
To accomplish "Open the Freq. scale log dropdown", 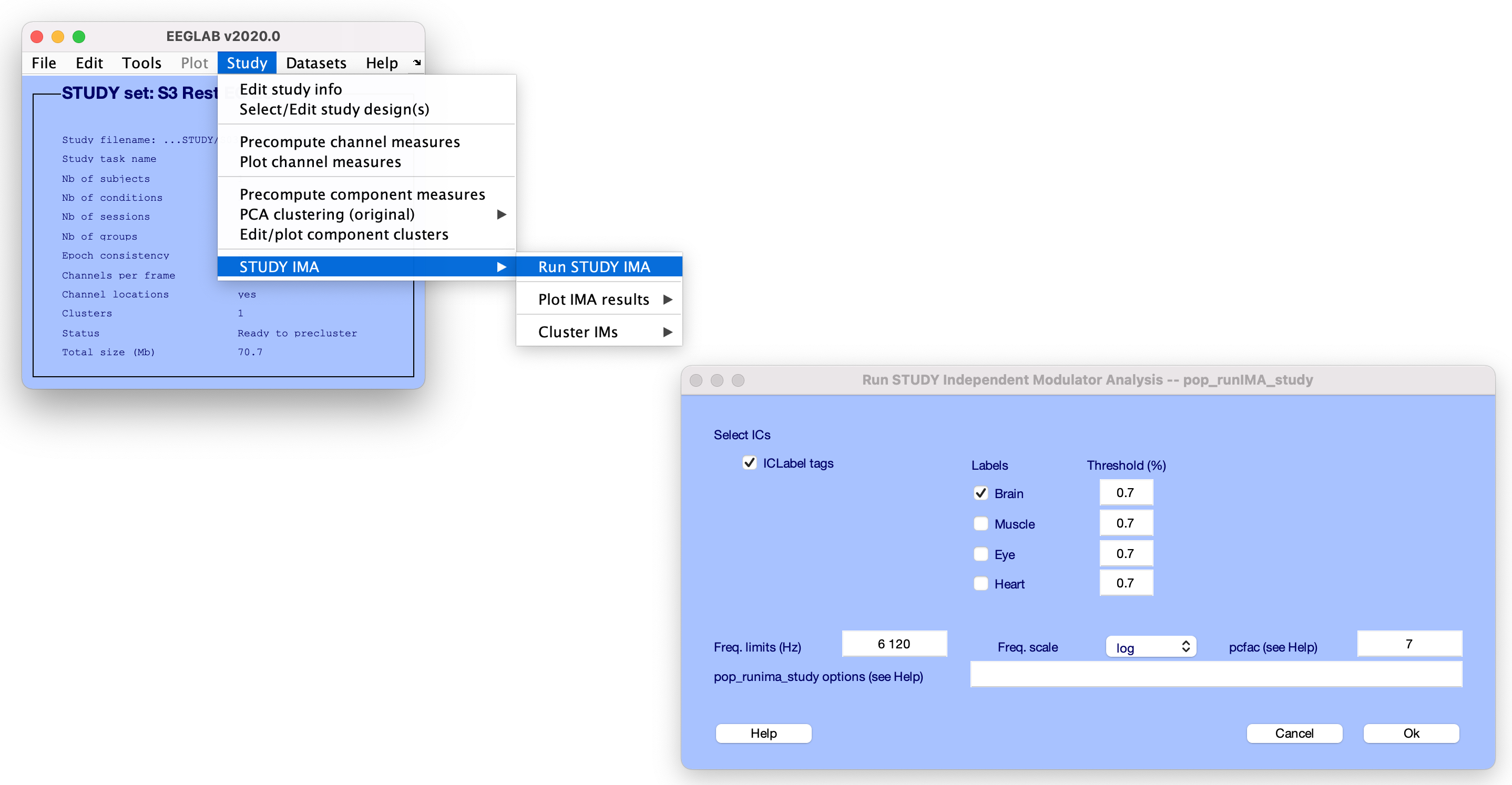I will (x=1150, y=646).
